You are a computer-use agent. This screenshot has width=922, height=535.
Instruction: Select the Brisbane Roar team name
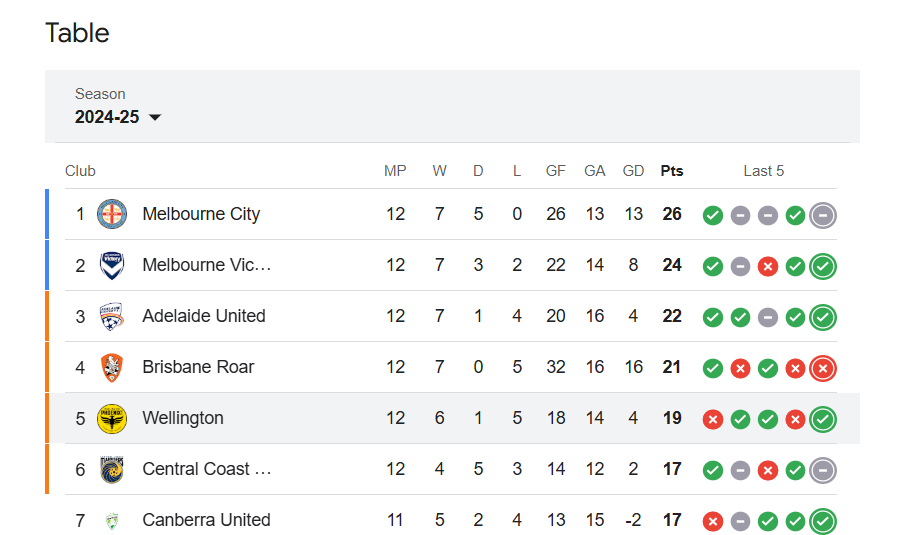198,367
